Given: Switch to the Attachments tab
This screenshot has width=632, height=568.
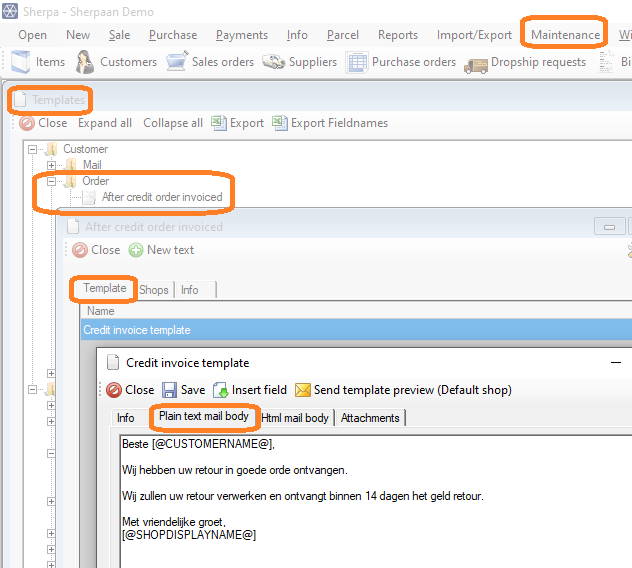Looking at the screenshot, I should click(x=370, y=418).
